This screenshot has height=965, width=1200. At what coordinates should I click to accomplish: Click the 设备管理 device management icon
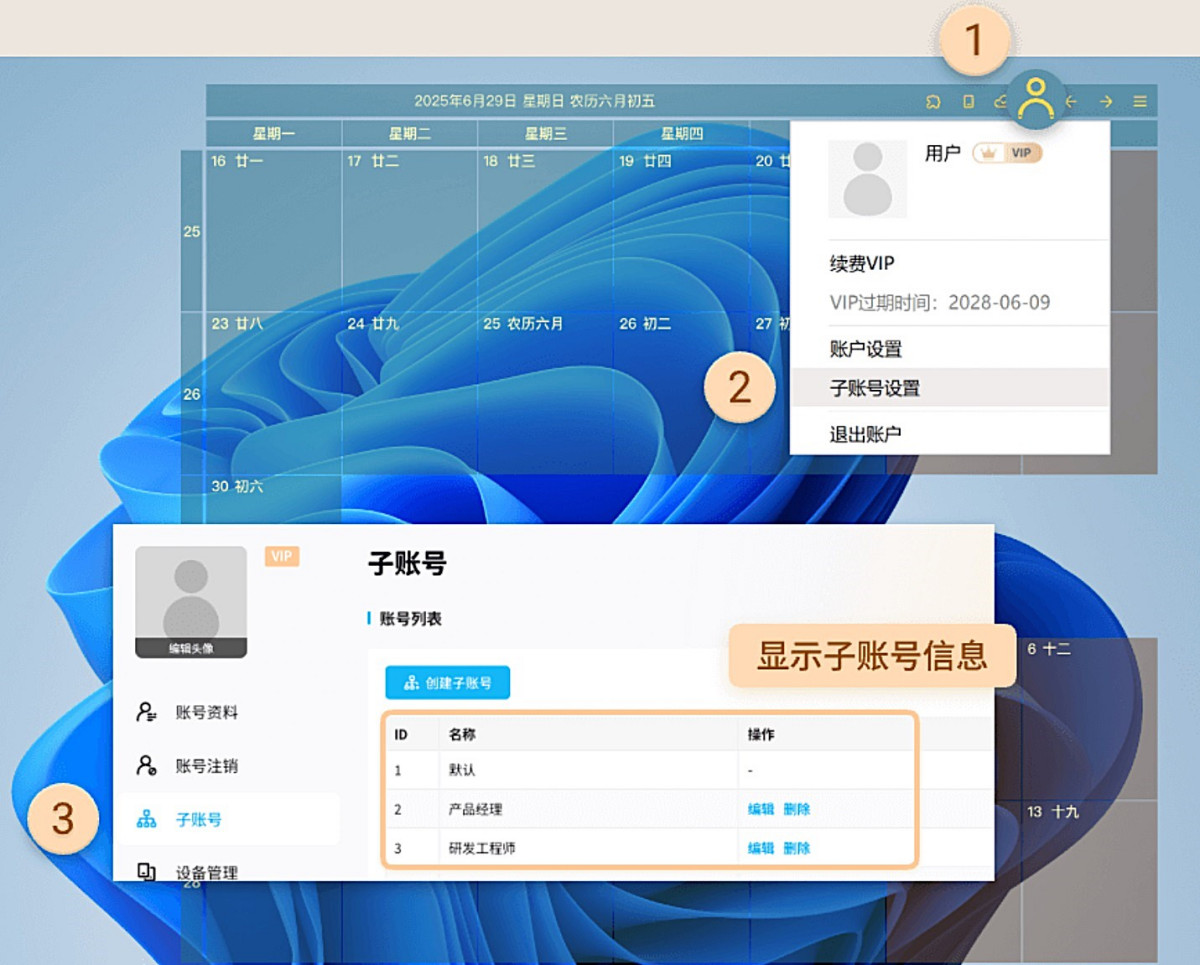tap(147, 871)
